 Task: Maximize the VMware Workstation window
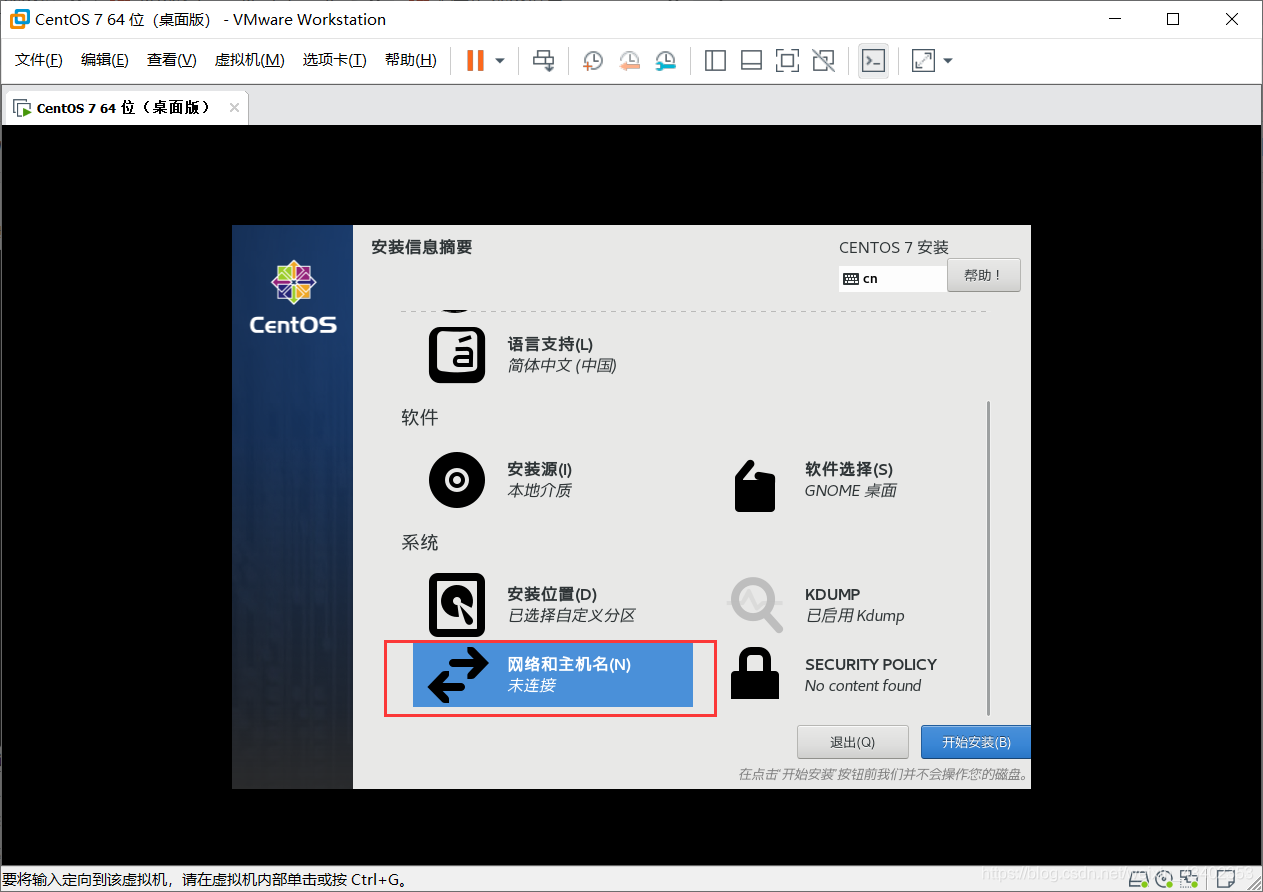coord(1173,19)
